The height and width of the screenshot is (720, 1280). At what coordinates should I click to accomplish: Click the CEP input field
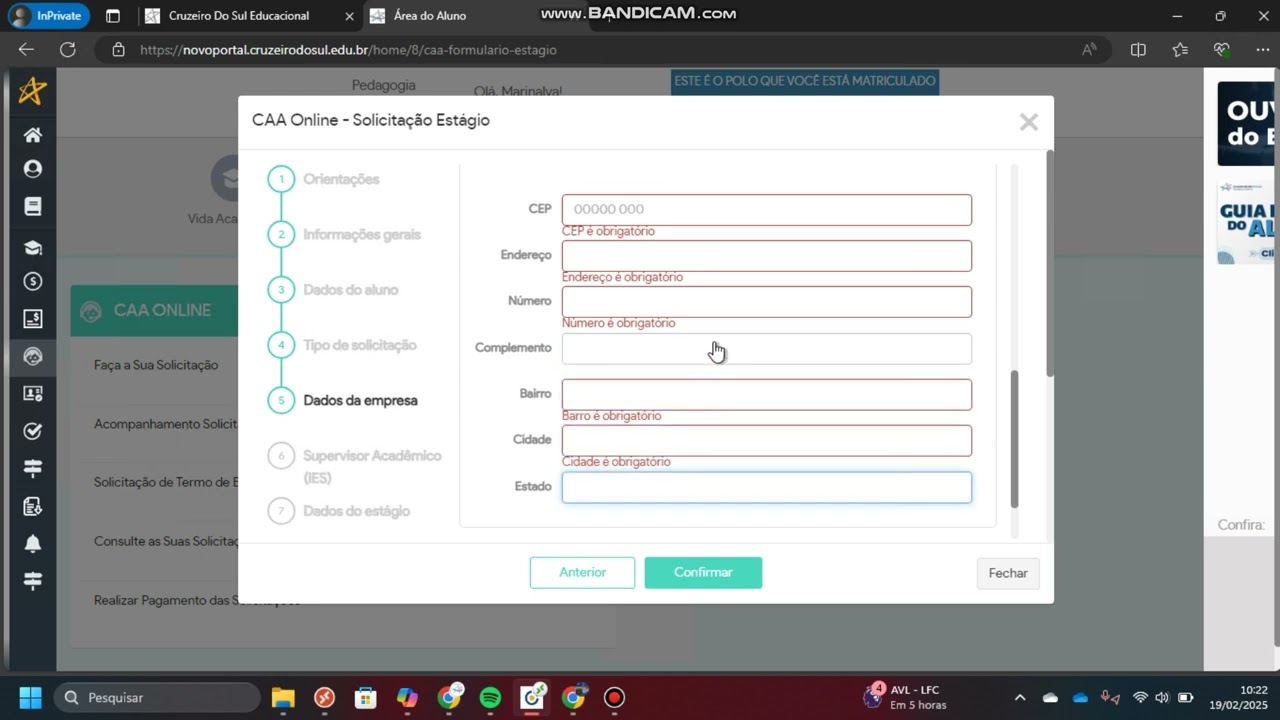coord(766,209)
